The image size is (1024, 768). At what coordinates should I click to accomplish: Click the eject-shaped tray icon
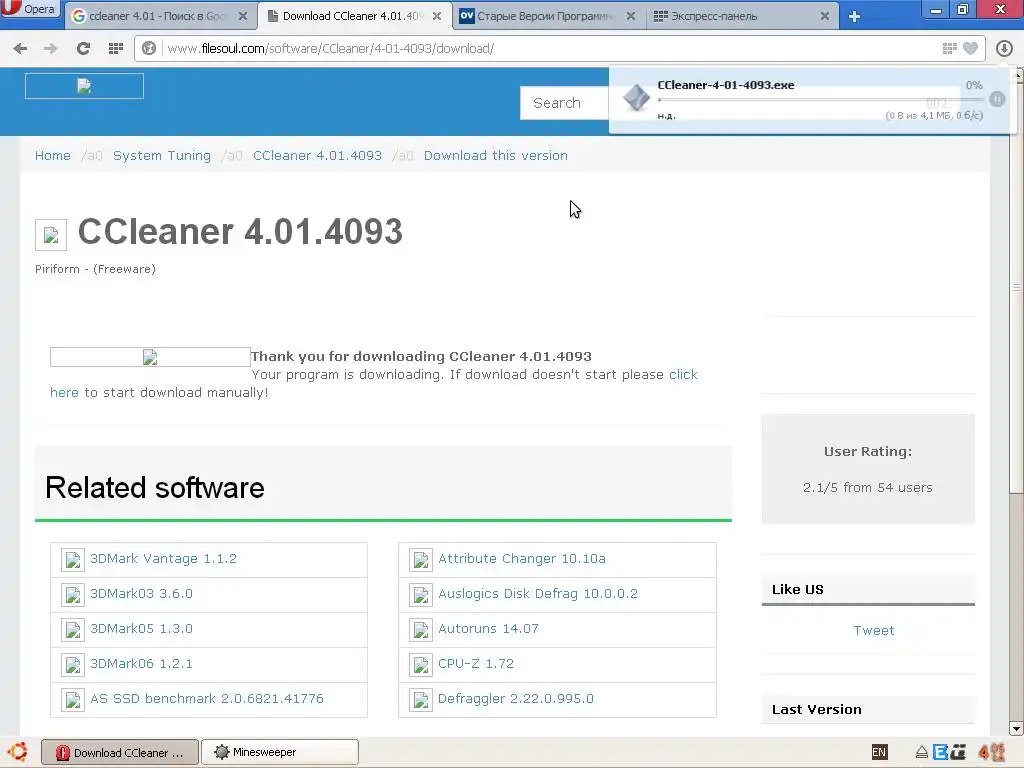[x=921, y=753]
